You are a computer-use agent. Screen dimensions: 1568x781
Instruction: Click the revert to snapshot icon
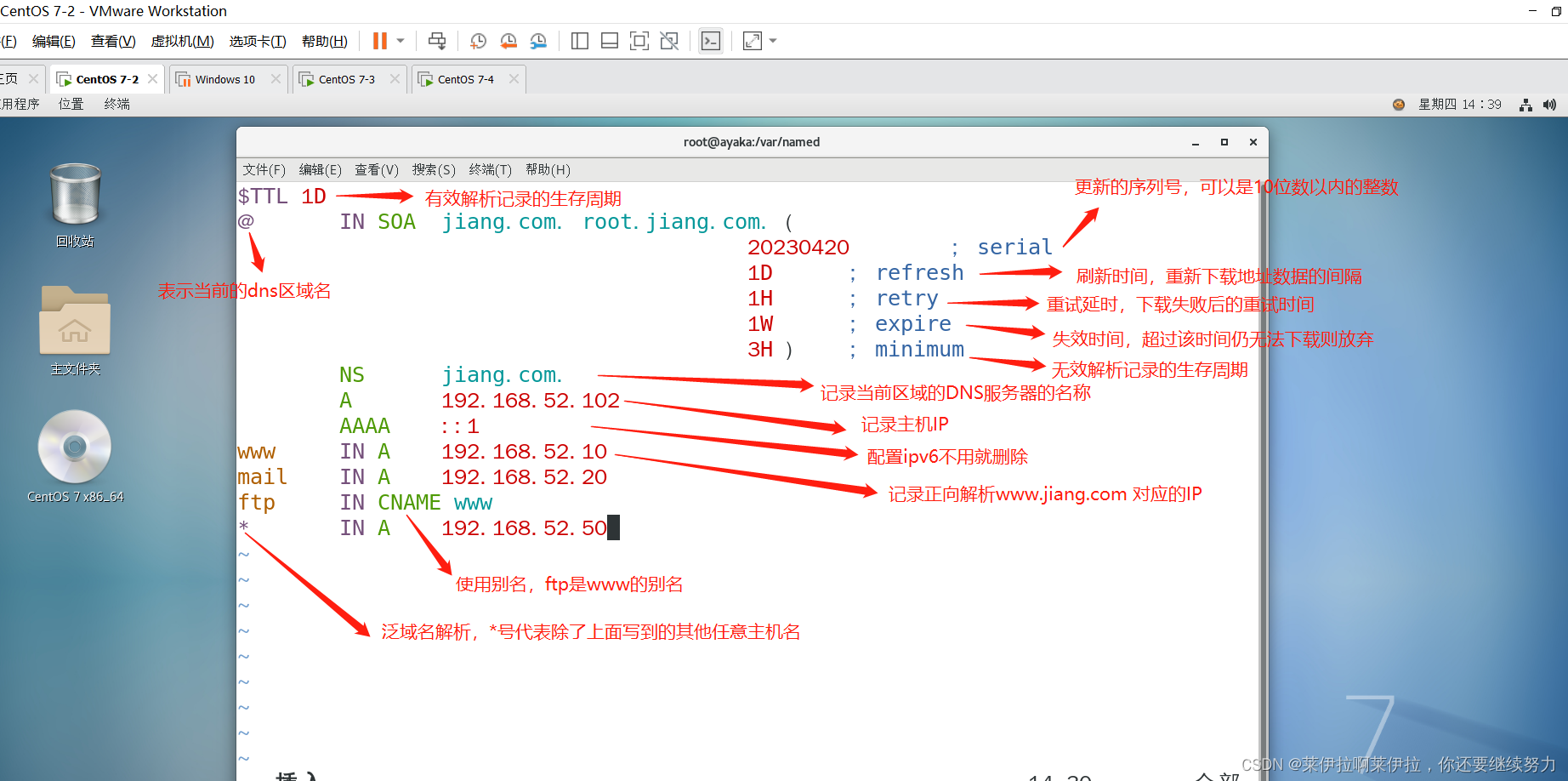point(508,41)
